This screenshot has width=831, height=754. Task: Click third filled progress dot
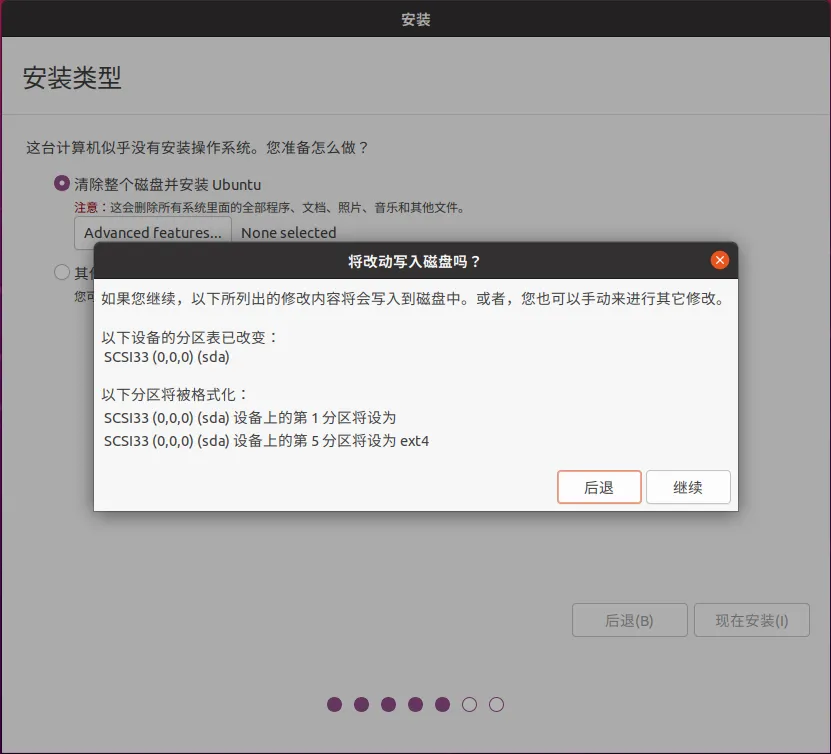(388, 704)
